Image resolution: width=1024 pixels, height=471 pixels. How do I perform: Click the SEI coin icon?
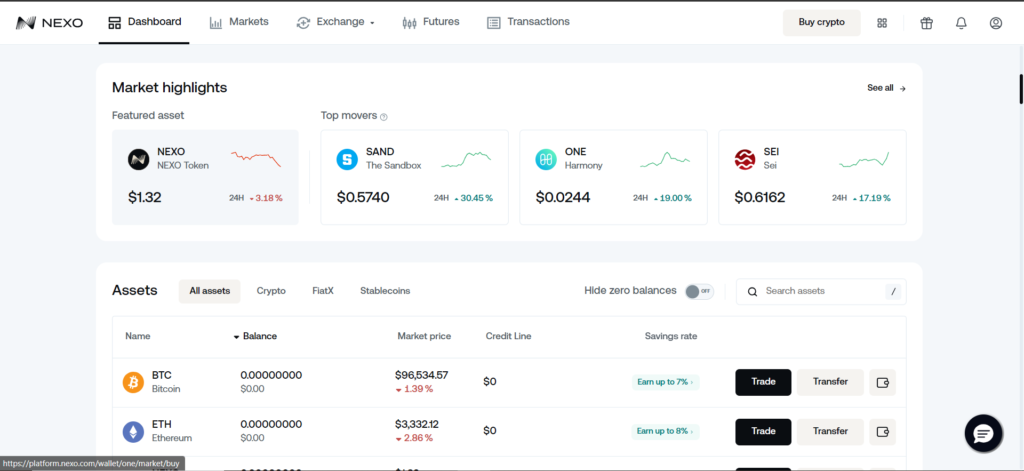click(x=744, y=159)
